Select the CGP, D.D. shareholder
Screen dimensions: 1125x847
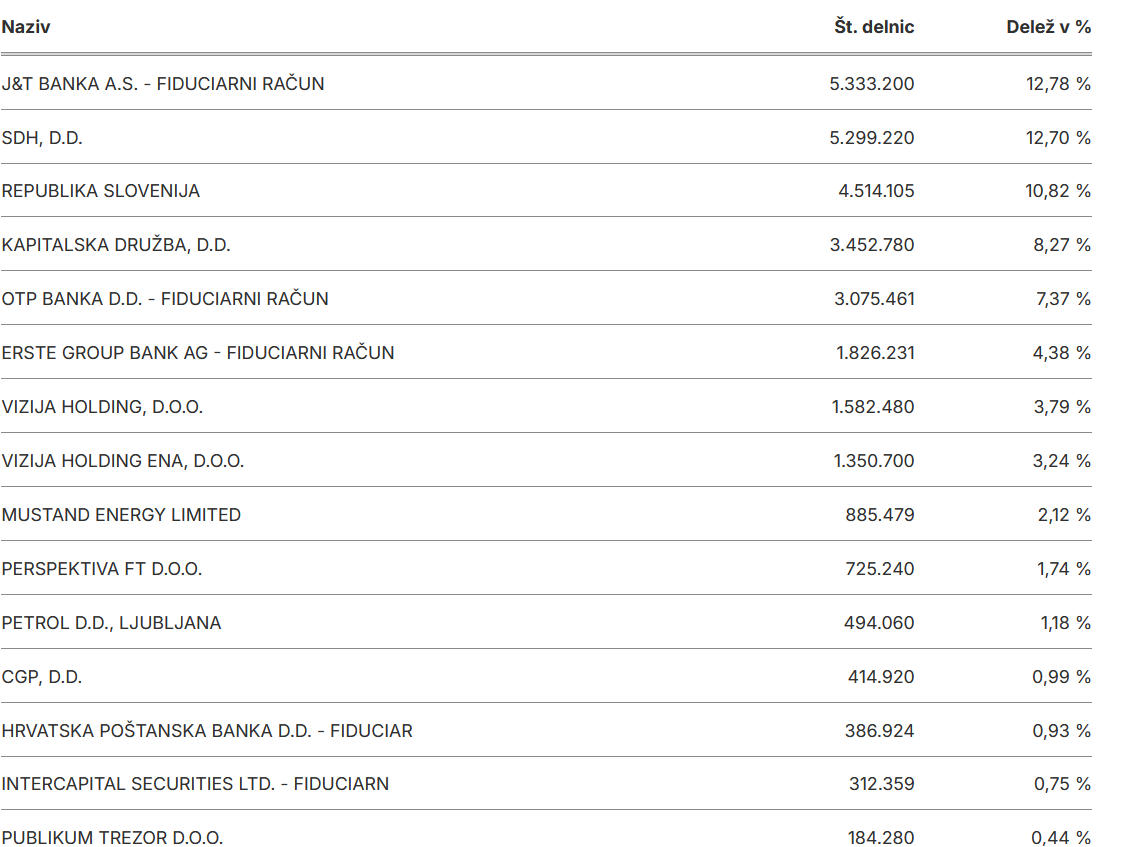pos(42,677)
